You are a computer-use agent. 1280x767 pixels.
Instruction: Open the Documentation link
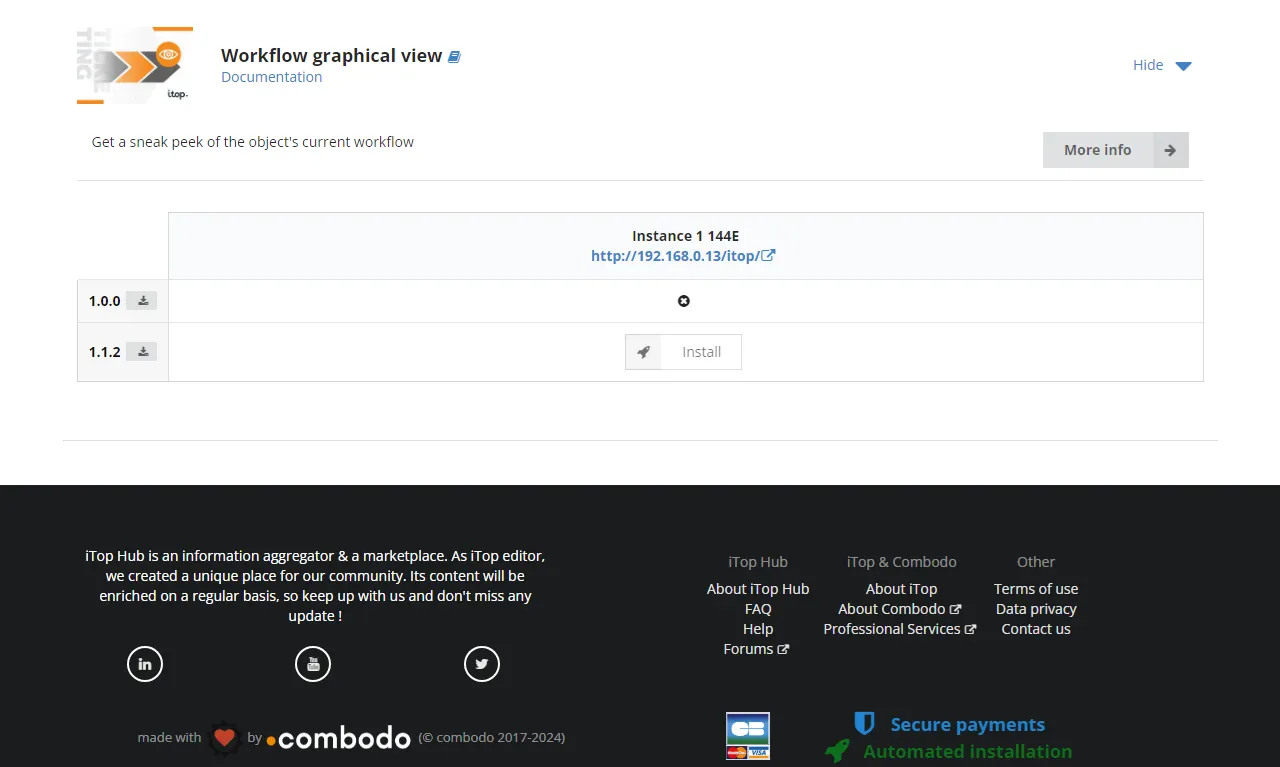(x=272, y=77)
